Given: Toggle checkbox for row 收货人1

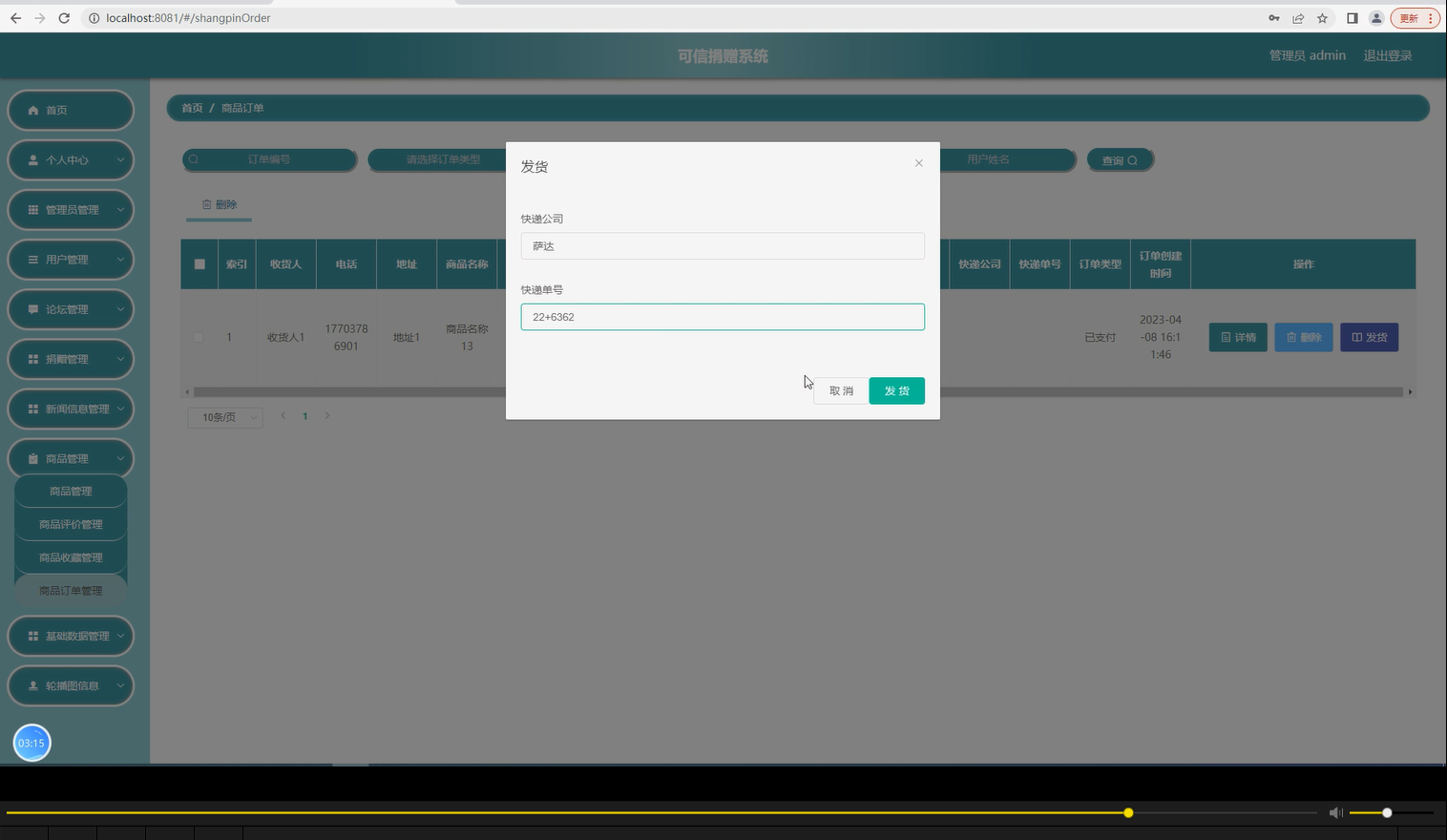Looking at the screenshot, I should (199, 337).
